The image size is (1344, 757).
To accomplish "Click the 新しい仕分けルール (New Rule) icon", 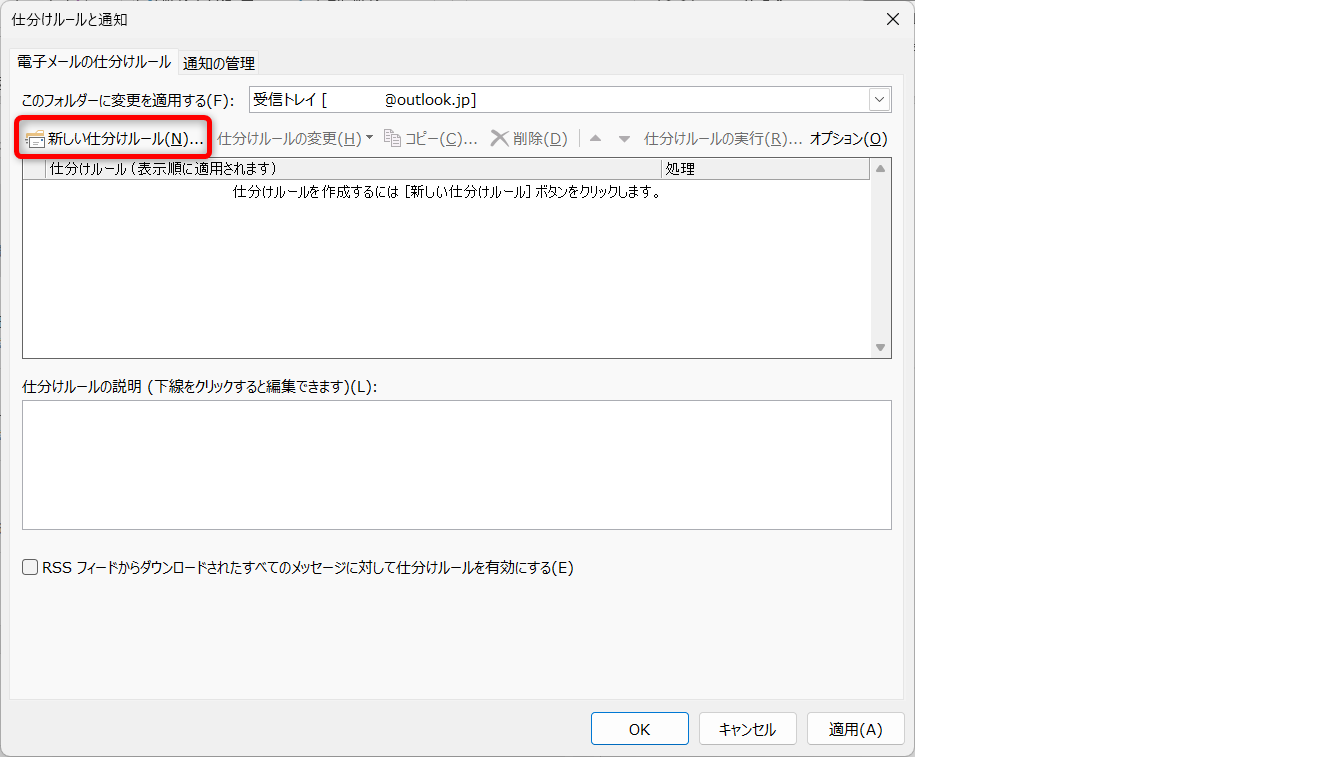I will [x=35, y=139].
